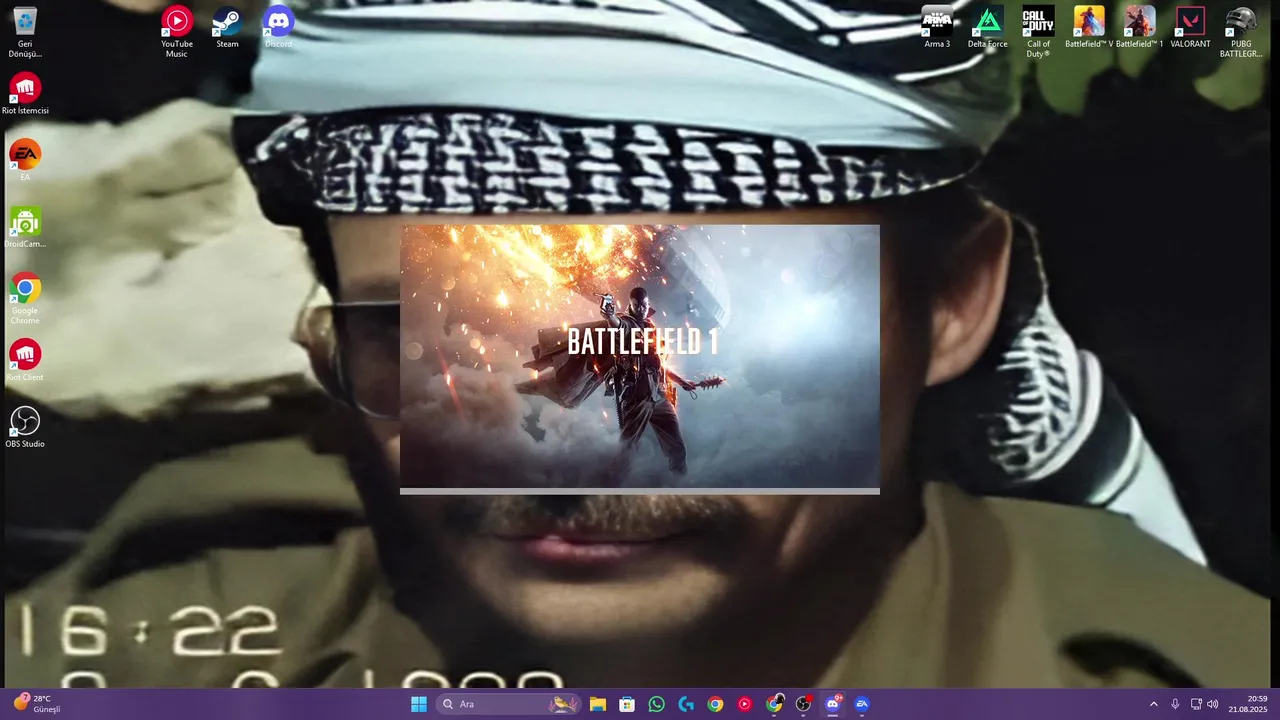Viewport: 1280px width, 720px height.
Task: Open the Battlefield V desktop shortcut
Action: pos(1089,27)
